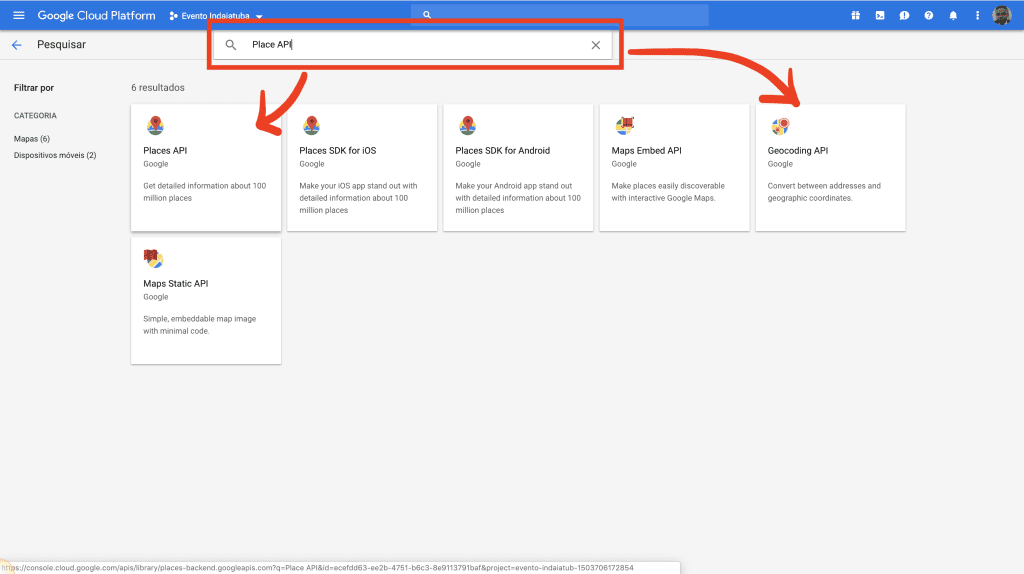Select the Places SDK for iOS card
The height and width of the screenshot is (574, 1024).
click(361, 167)
